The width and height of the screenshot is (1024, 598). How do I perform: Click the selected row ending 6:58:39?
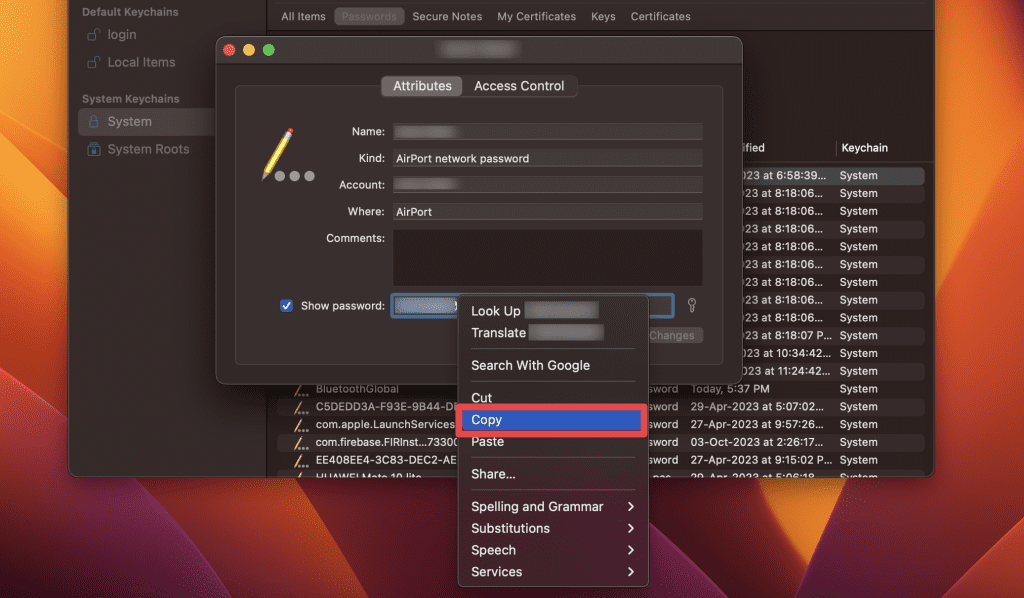[x=833, y=176]
